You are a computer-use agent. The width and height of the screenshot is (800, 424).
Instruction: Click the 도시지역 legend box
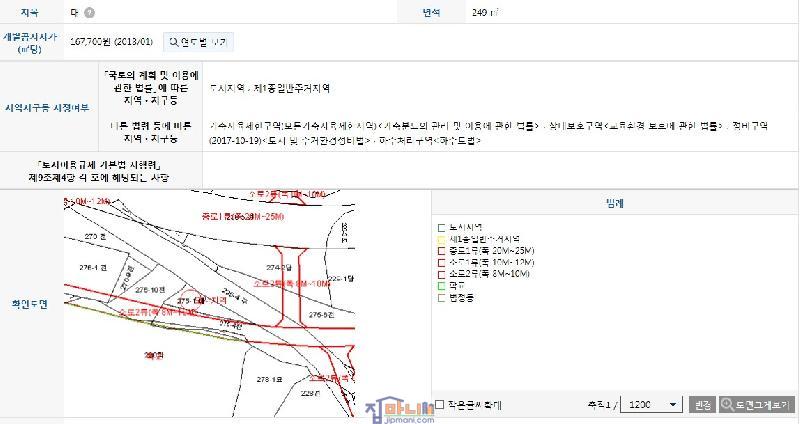pyautogui.click(x=440, y=228)
